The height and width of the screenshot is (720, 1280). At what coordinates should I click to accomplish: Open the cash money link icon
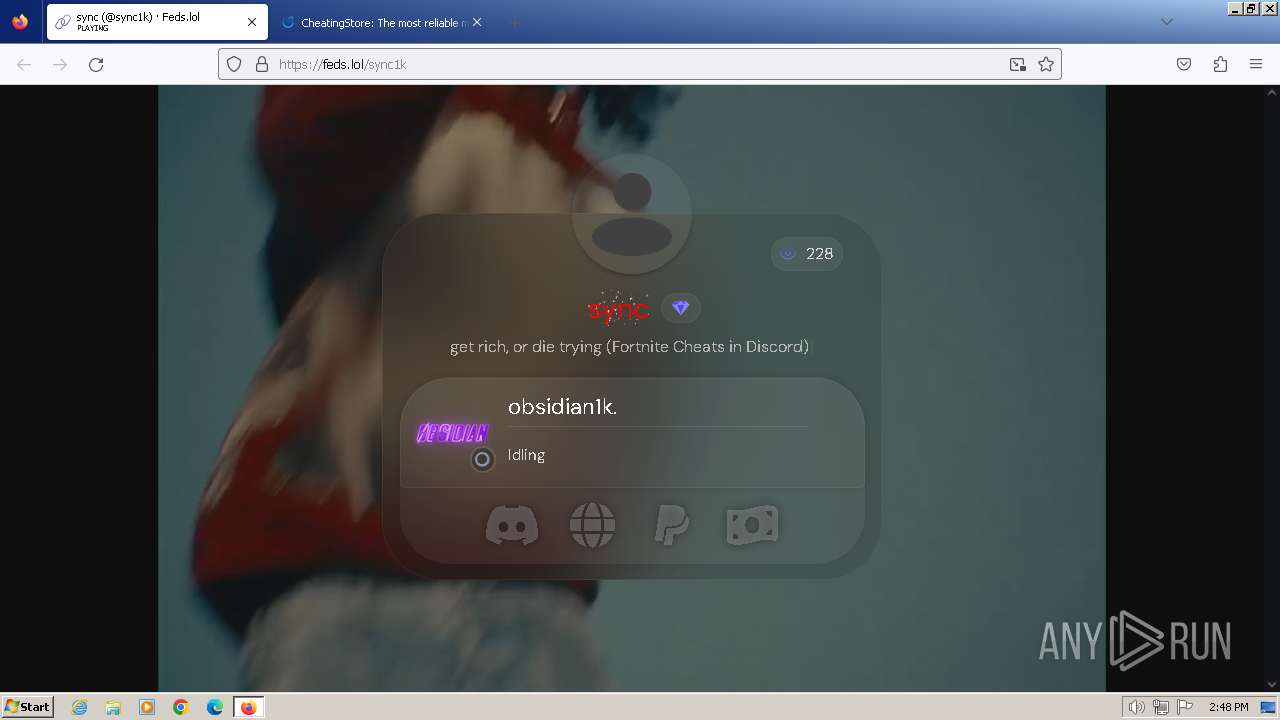tap(752, 525)
